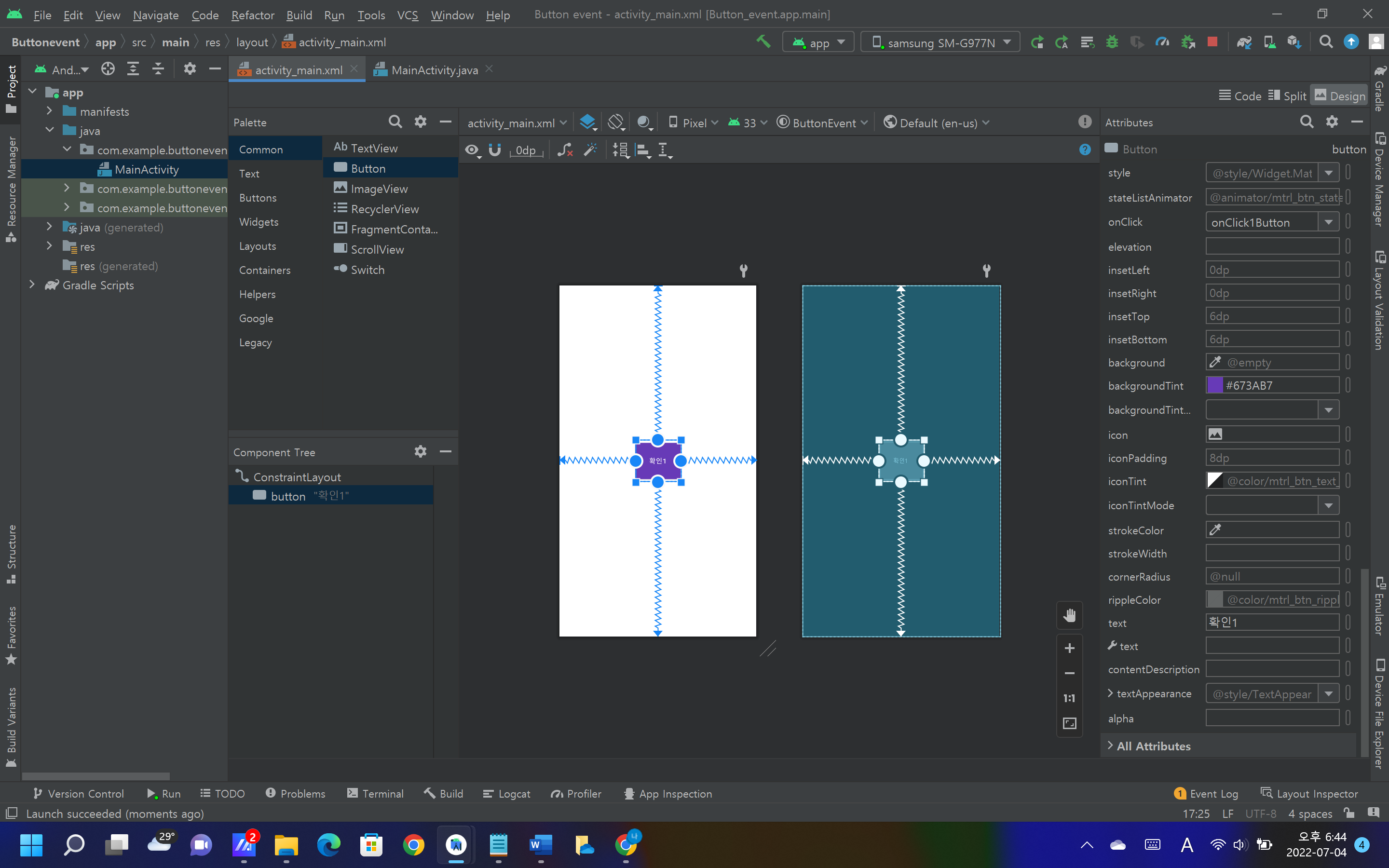Screen dimensions: 1389x868
Task: Open the Logcat tool window
Action: pos(507,793)
